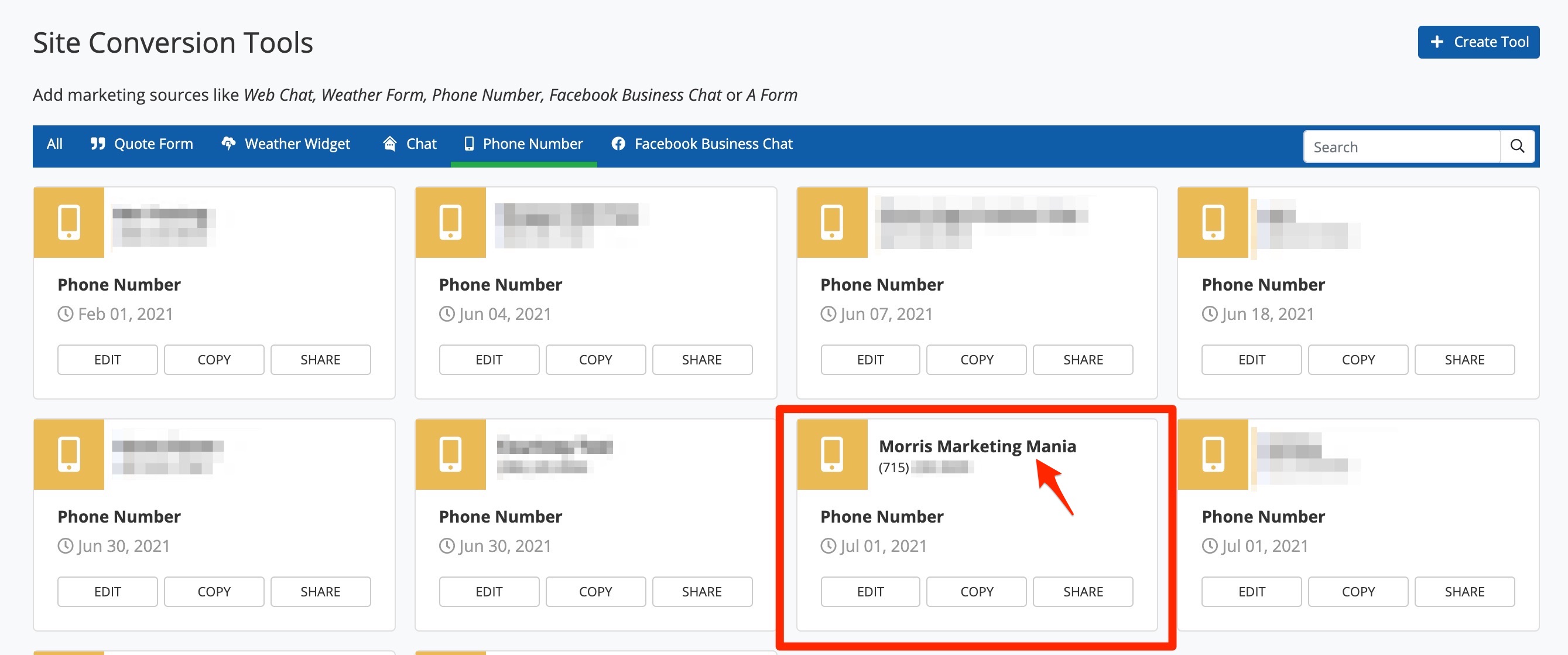Edit the Morris Marketing Mania phone number
1568x655 pixels.
(870, 592)
